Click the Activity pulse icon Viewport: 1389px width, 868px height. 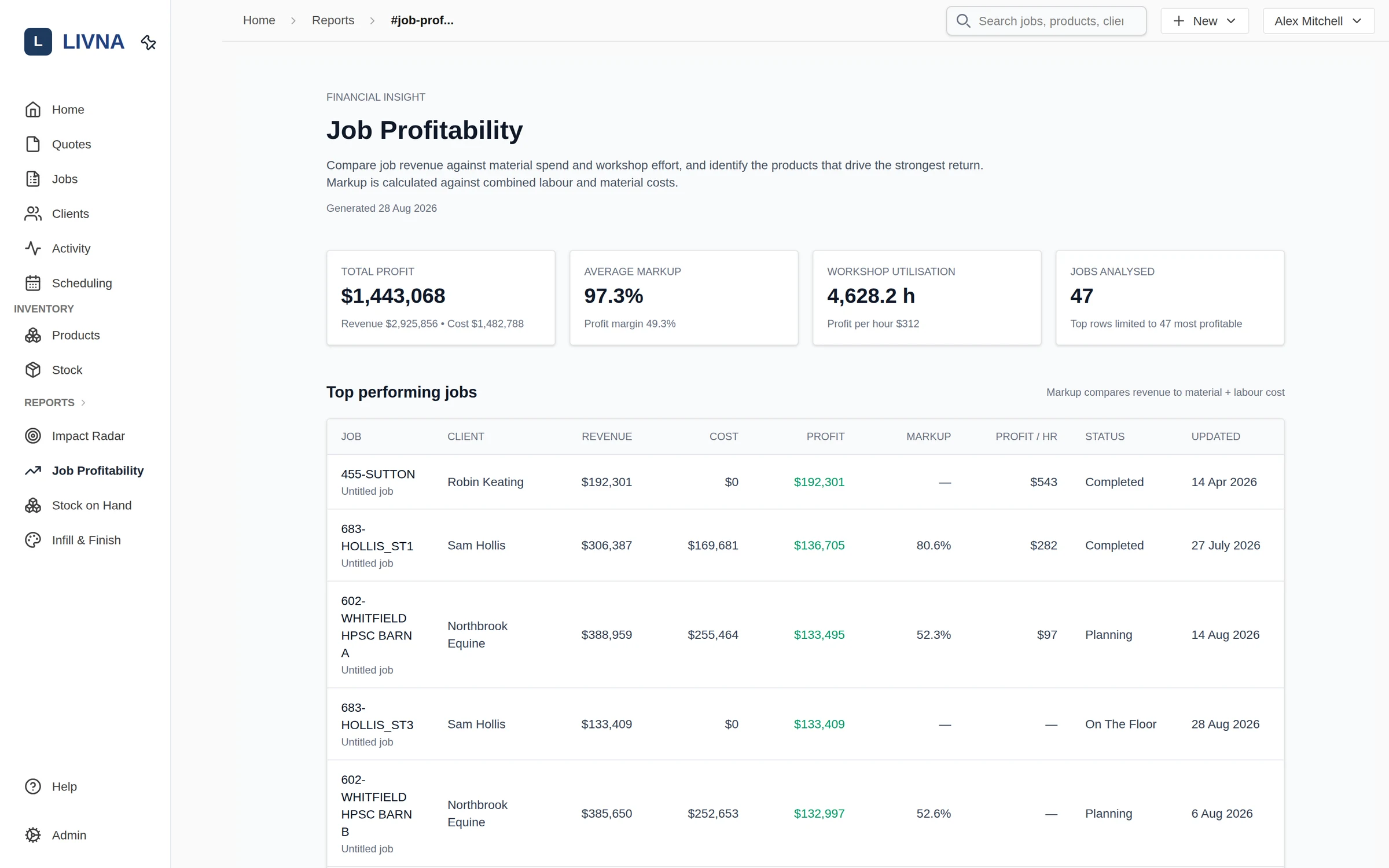[33, 248]
